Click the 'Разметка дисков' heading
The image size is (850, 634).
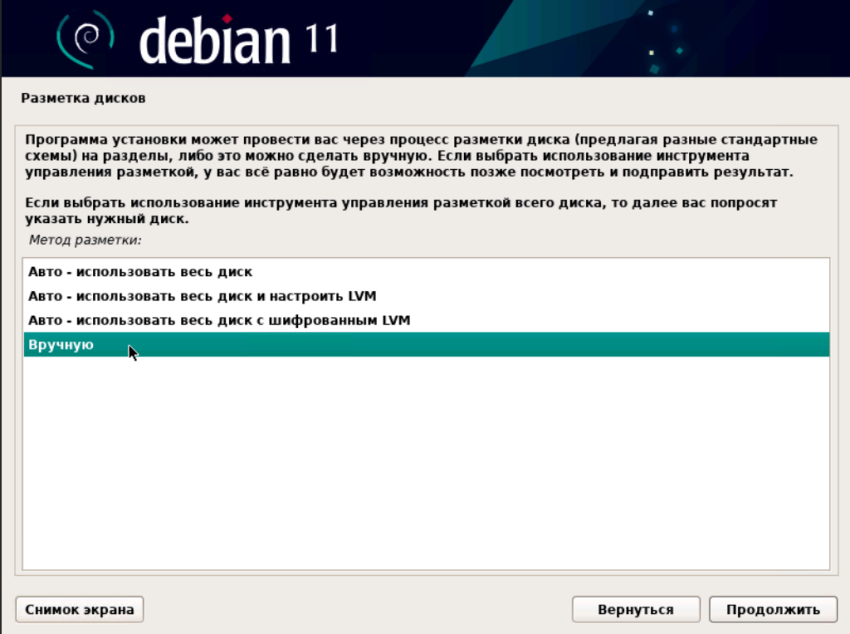(83, 98)
